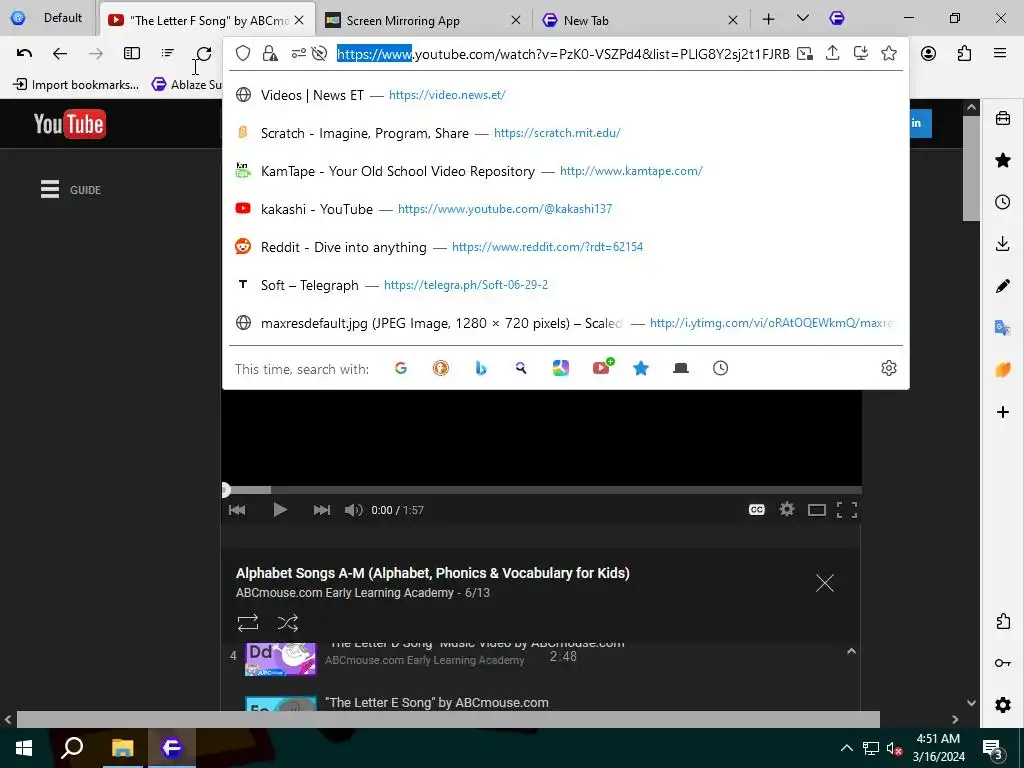
Task: Open the translate icon in sidebar
Action: [x=1003, y=328]
